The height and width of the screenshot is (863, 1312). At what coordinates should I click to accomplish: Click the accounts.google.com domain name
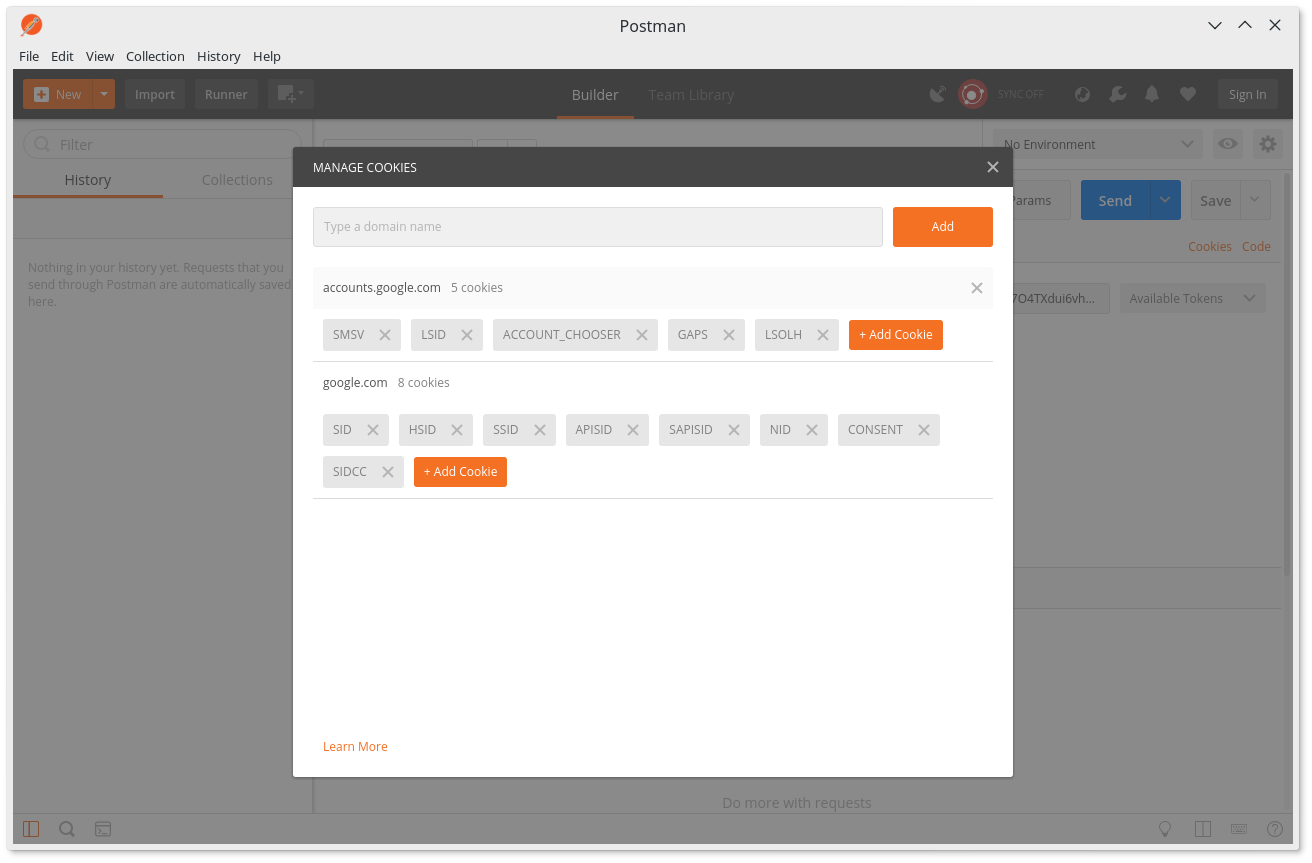pyautogui.click(x=382, y=288)
